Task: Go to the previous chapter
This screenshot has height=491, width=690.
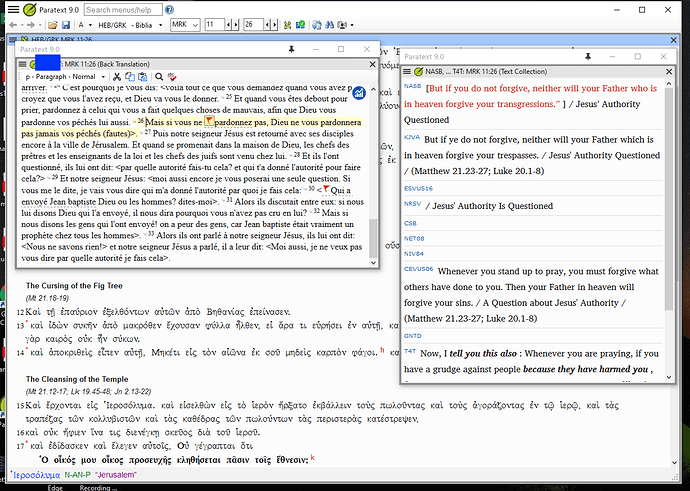Action: (x=228, y=25)
